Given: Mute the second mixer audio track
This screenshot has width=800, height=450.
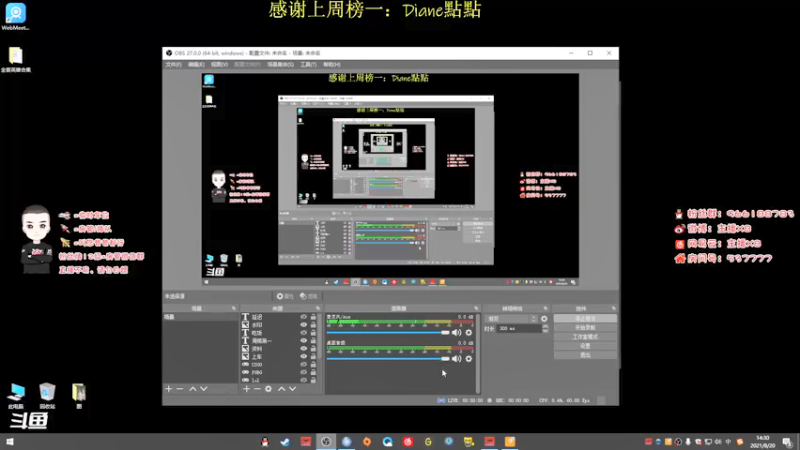Looking at the screenshot, I should click(x=456, y=359).
